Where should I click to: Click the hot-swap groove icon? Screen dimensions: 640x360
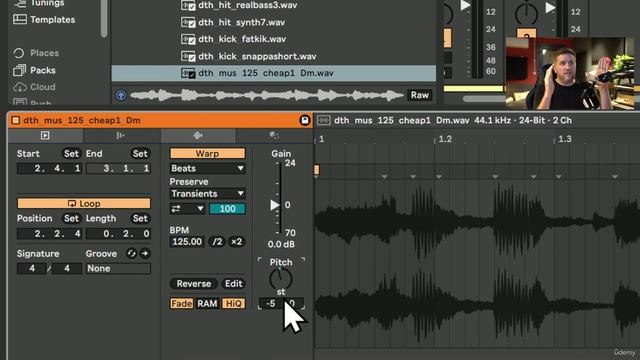(131, 253)
